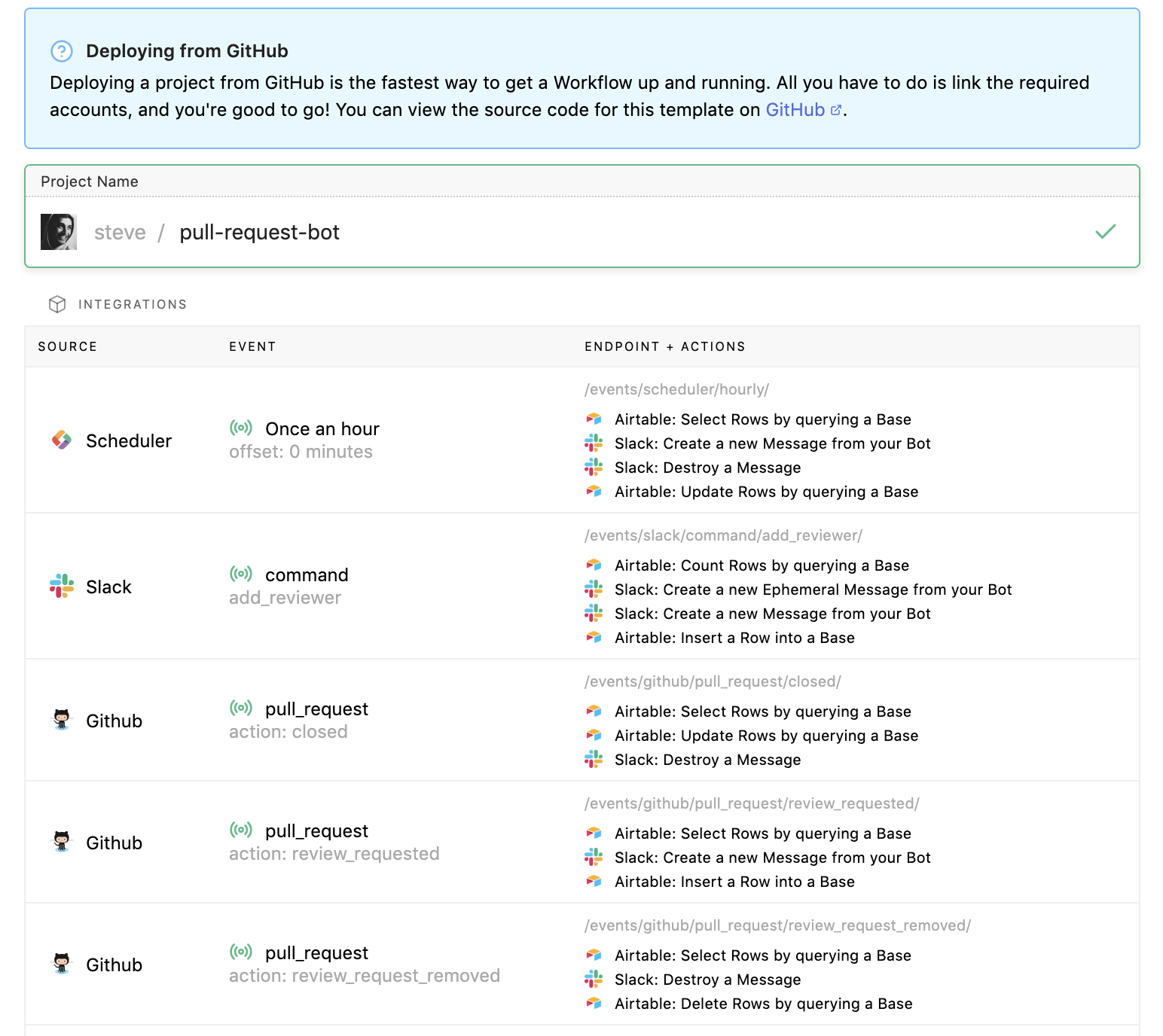This screenshot has width=1163, height=1036.
Task: Click the broadcast icon beside command event
Action: pyautogui.click(x=241, y=574)
